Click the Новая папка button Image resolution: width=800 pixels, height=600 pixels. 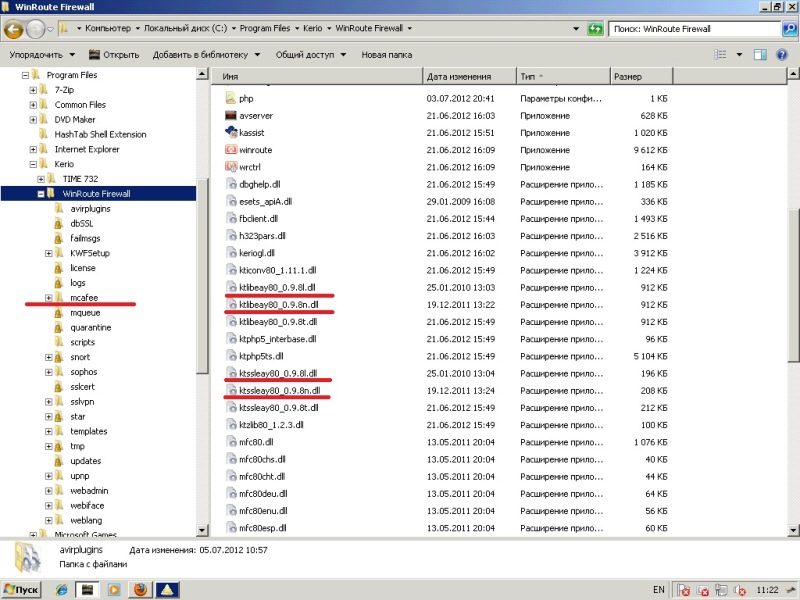click(x=386, y=54)
